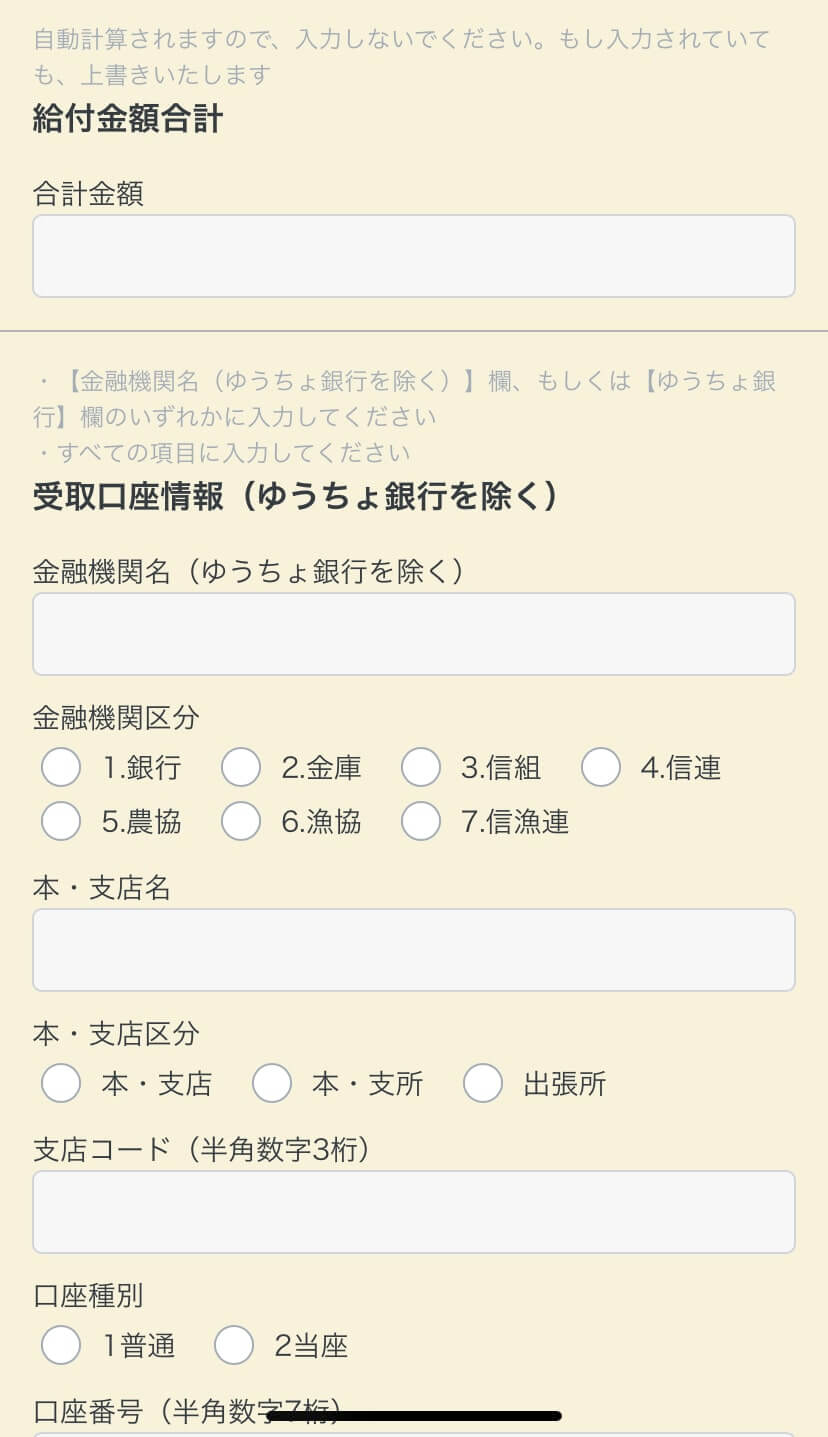Tap the home indicator bar at bottom

coord(414,1416)
